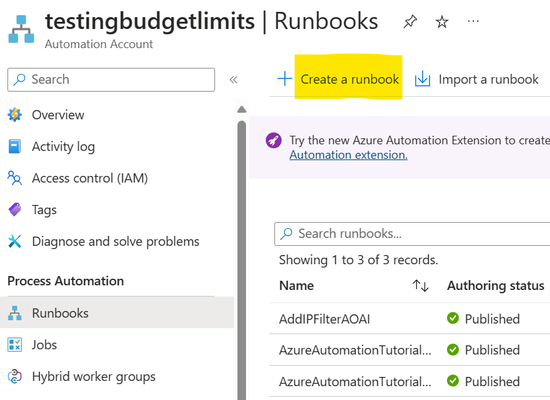This screenshot has height=400, width=550.
Task: Open the Automation extension link
Action: tap(348, 155)
